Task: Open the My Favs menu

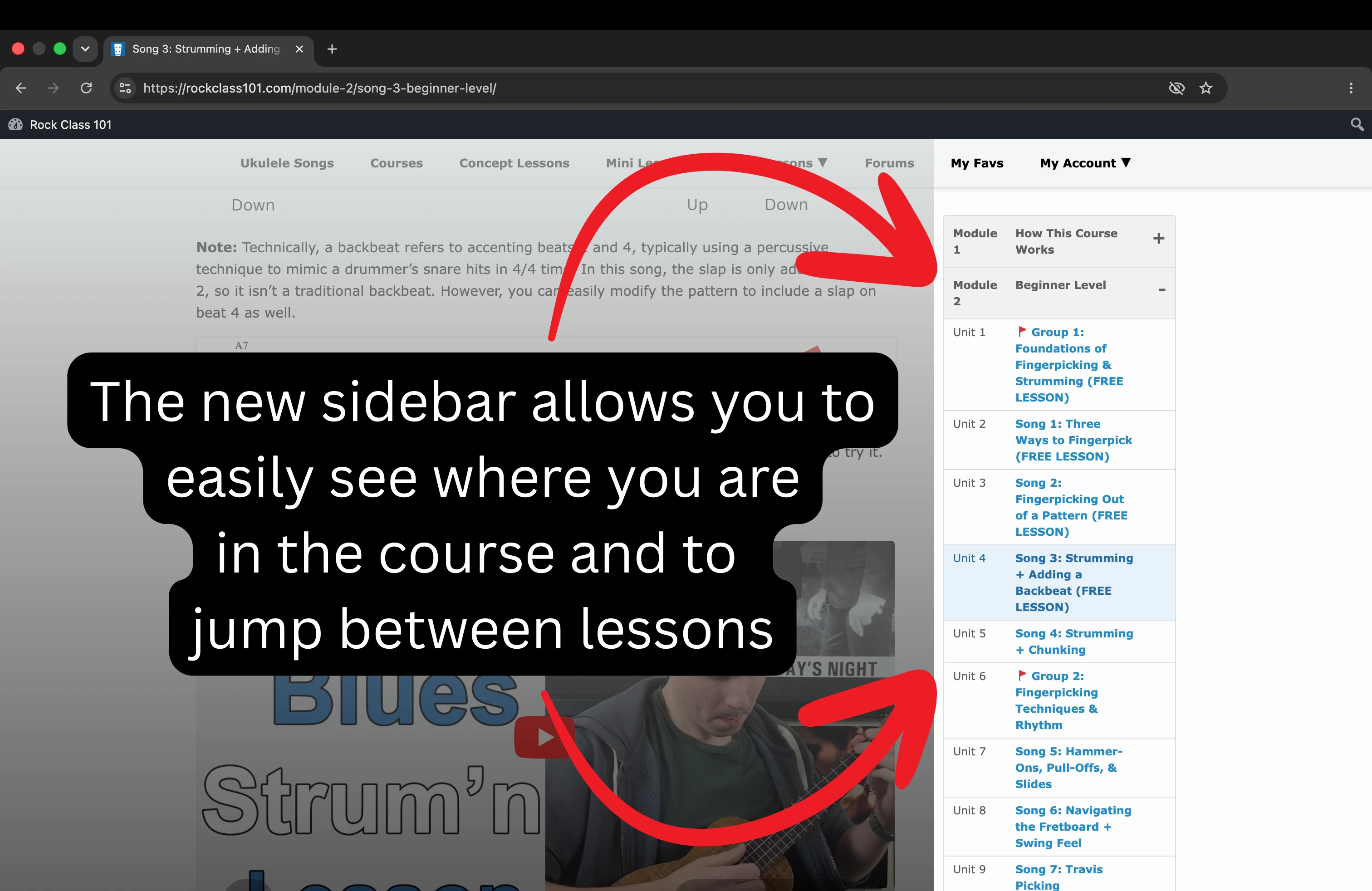Action: coord(976,163)
